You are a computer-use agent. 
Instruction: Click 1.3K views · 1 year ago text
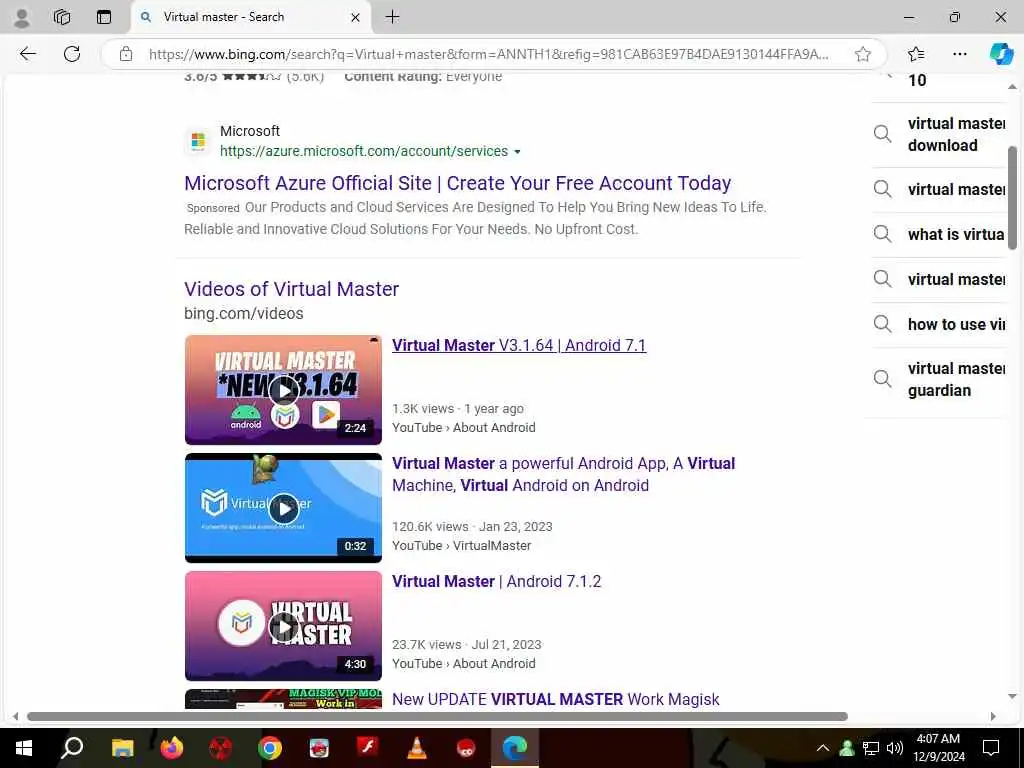[458, 409]
